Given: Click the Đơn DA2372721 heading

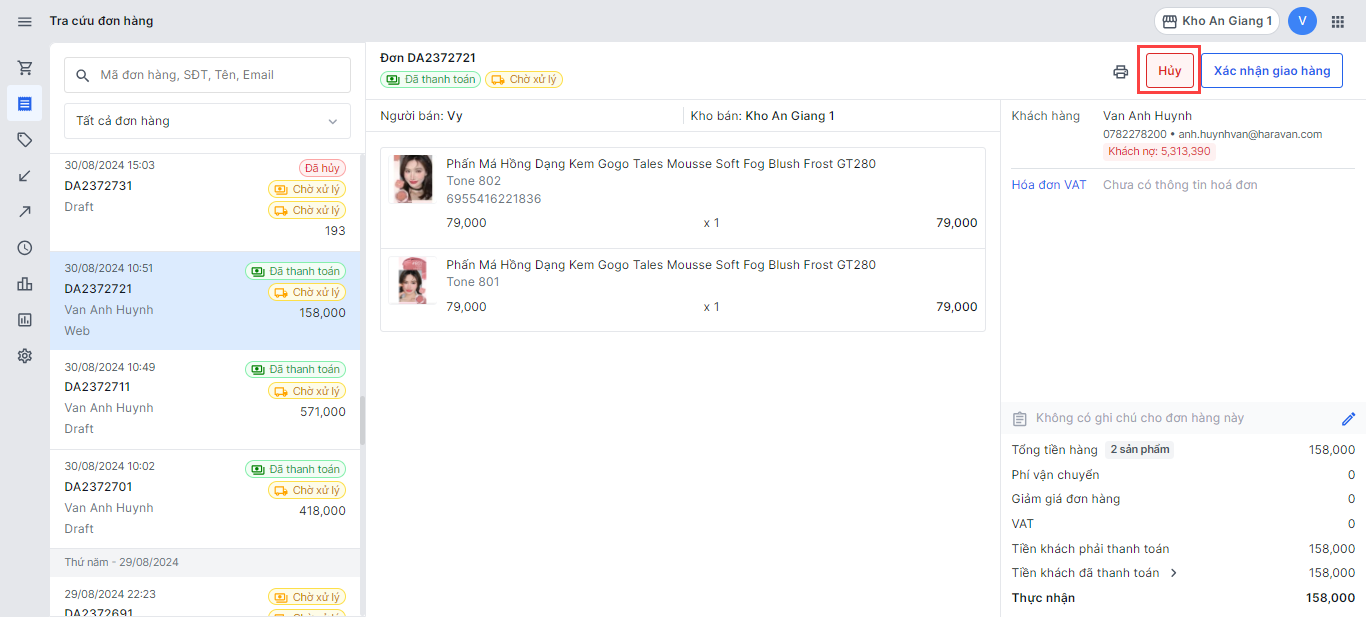Looking at the screenshot, I should pos(428,58).
